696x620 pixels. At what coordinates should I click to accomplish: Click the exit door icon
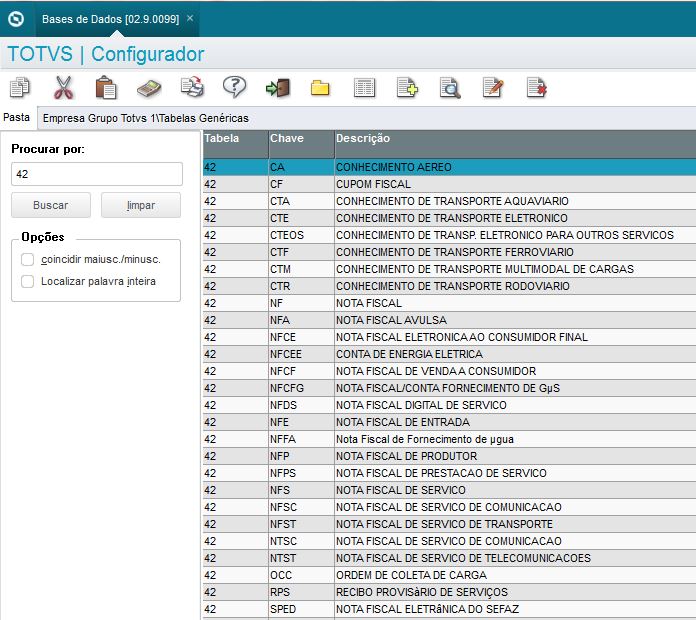(x=278, y=88)
